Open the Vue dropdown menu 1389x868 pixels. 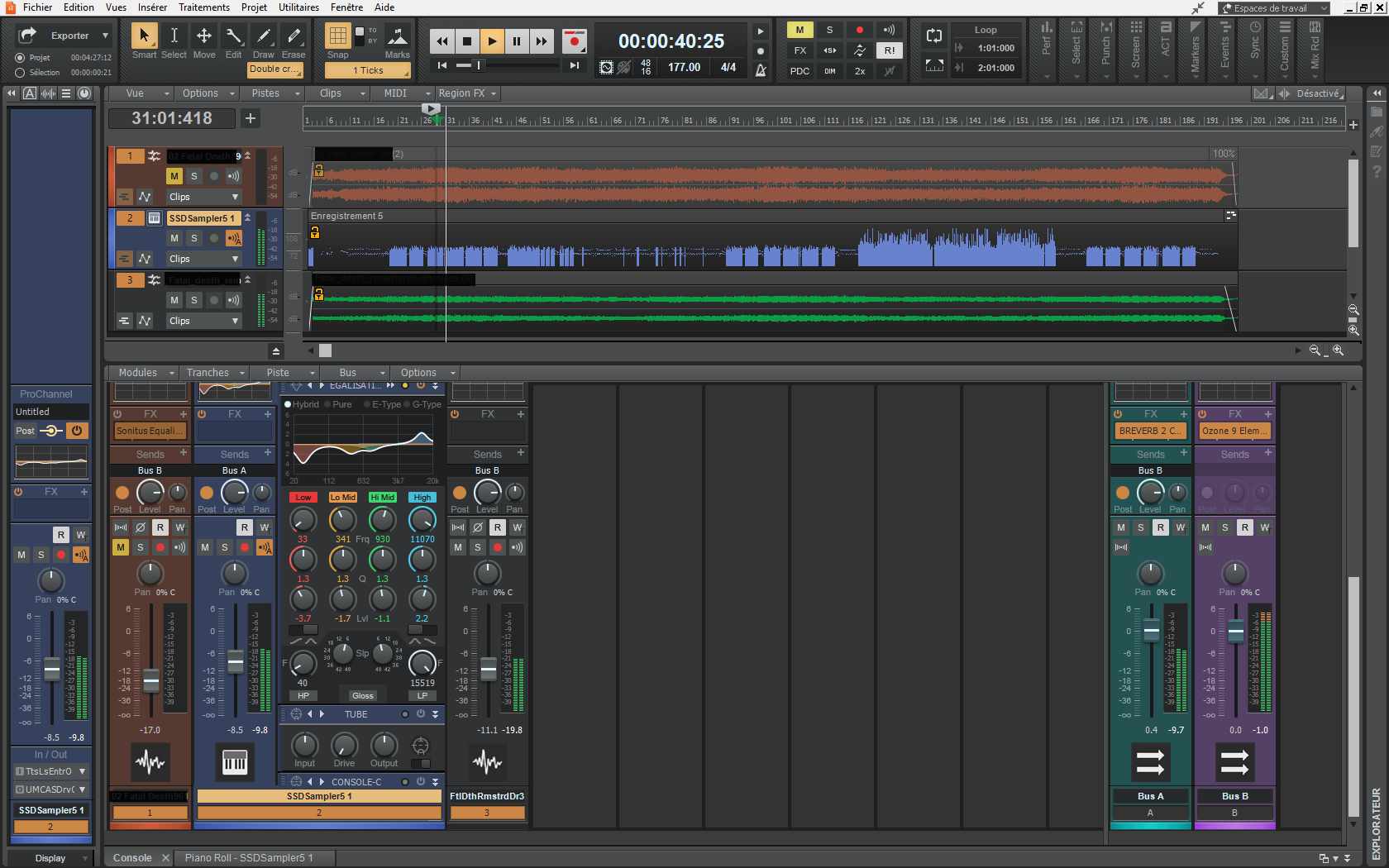coord(142,93)
